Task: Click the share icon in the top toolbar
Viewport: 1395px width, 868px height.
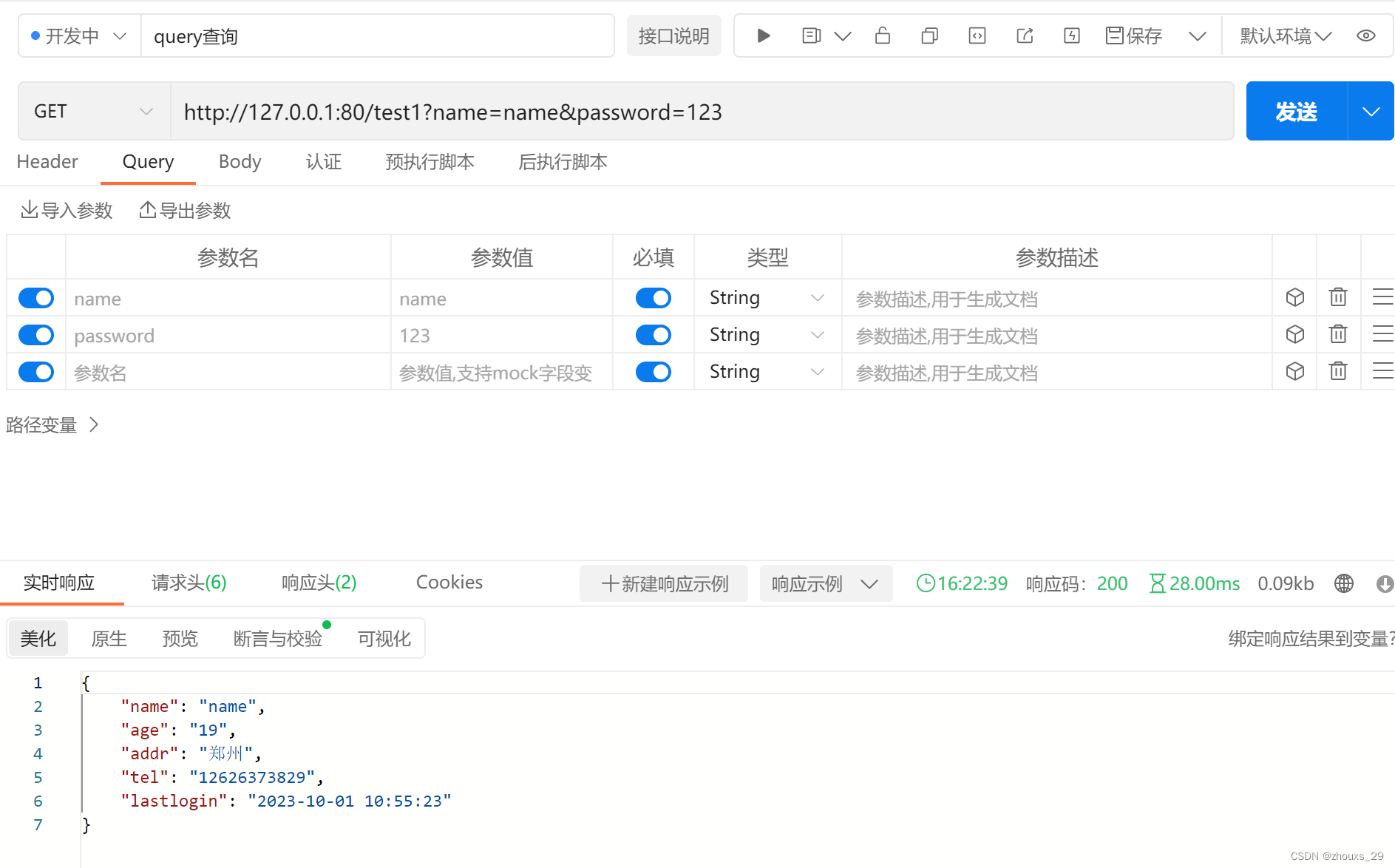Action: (x=1025, y=35)
